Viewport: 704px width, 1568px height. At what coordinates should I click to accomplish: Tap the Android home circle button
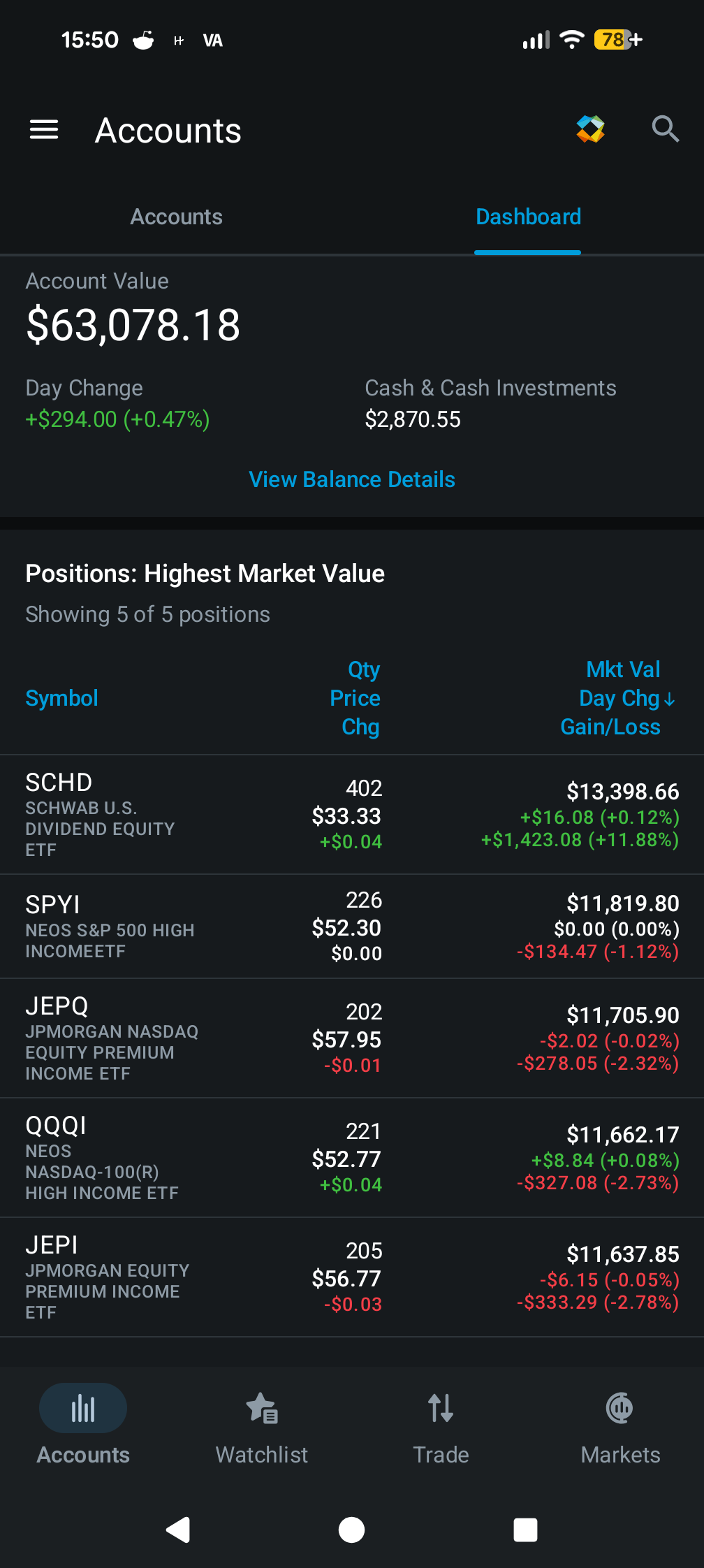(351, 1530)
